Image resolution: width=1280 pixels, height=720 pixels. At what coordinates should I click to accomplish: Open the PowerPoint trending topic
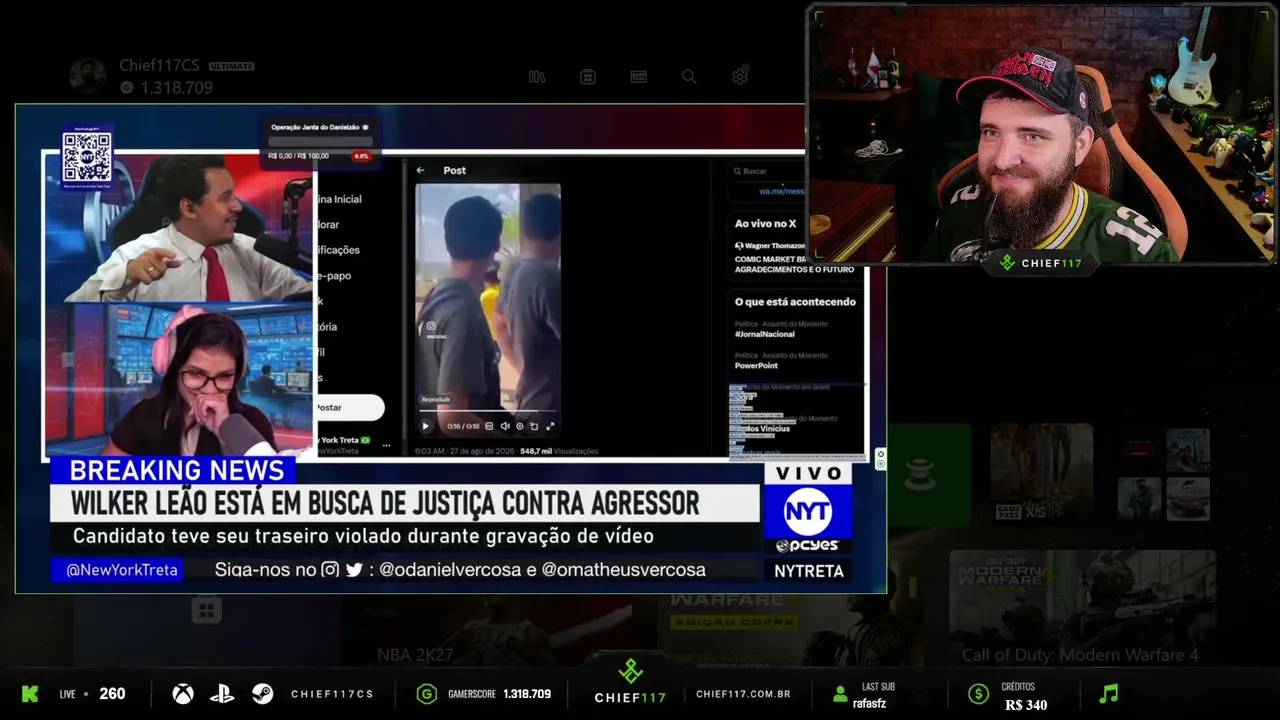pyautogui.click(x=756, y=366)
